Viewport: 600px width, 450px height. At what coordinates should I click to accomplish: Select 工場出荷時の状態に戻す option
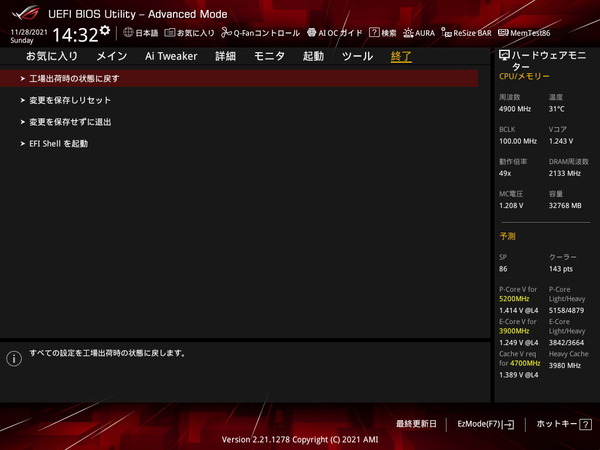(75, 78)
